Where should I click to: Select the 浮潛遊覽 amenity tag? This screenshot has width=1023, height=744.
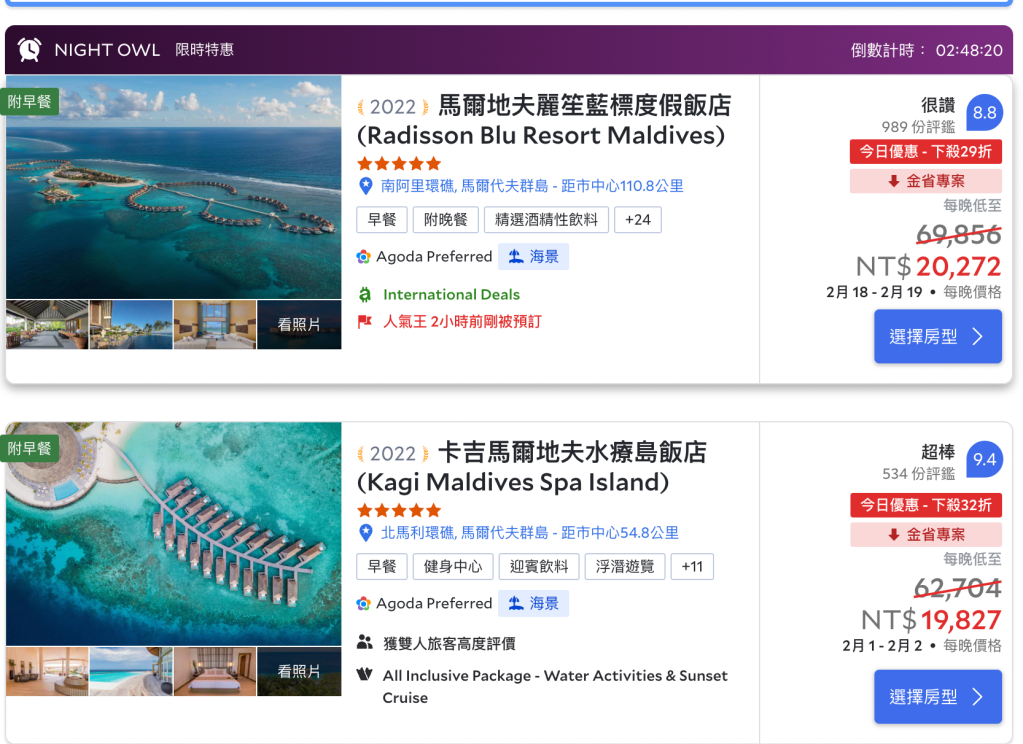(x=625, y=567)
